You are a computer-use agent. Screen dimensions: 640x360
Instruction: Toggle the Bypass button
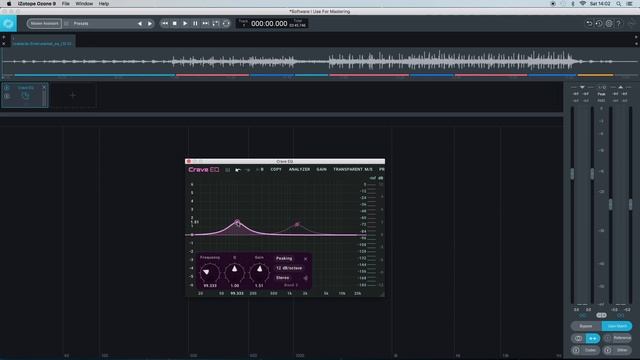tap(586, 326)
